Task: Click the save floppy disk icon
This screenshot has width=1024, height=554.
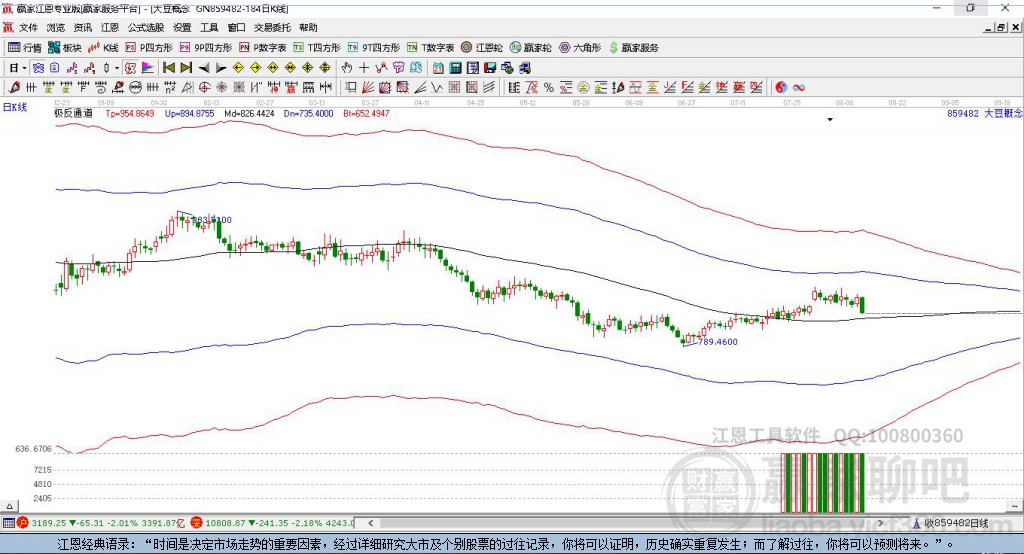Action: (x=490, y=68)
